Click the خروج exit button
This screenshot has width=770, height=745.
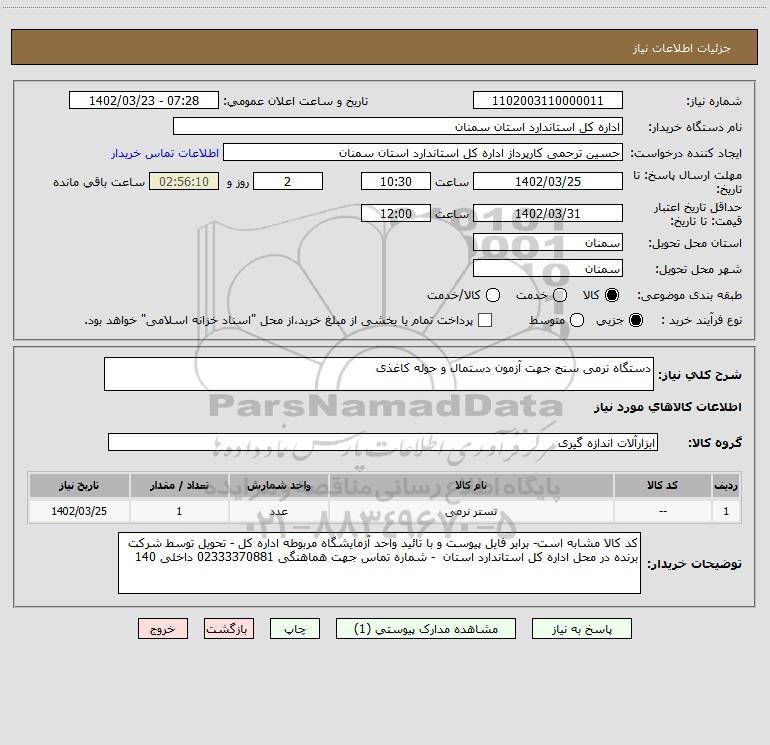[x=163, y=629]
